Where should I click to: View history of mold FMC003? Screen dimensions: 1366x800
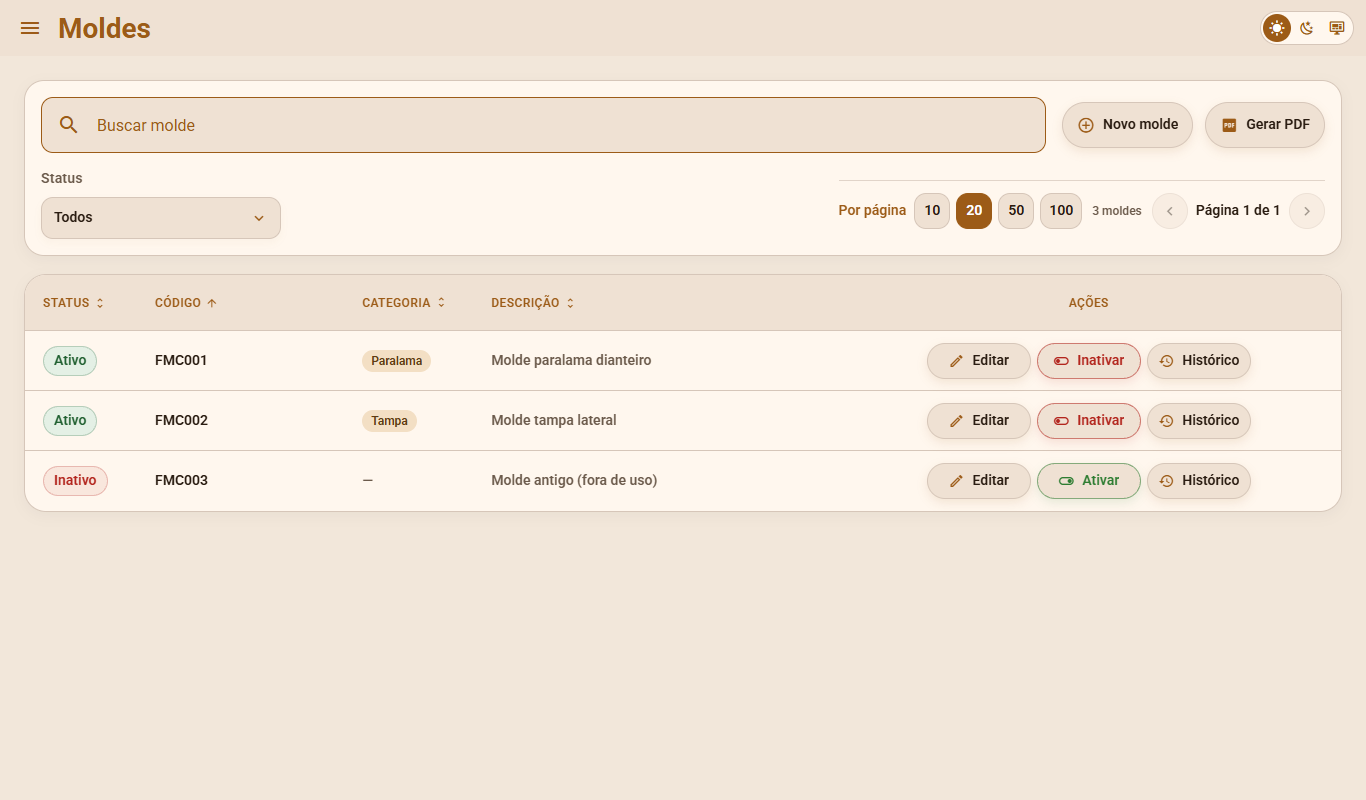tap(1199, 481)
